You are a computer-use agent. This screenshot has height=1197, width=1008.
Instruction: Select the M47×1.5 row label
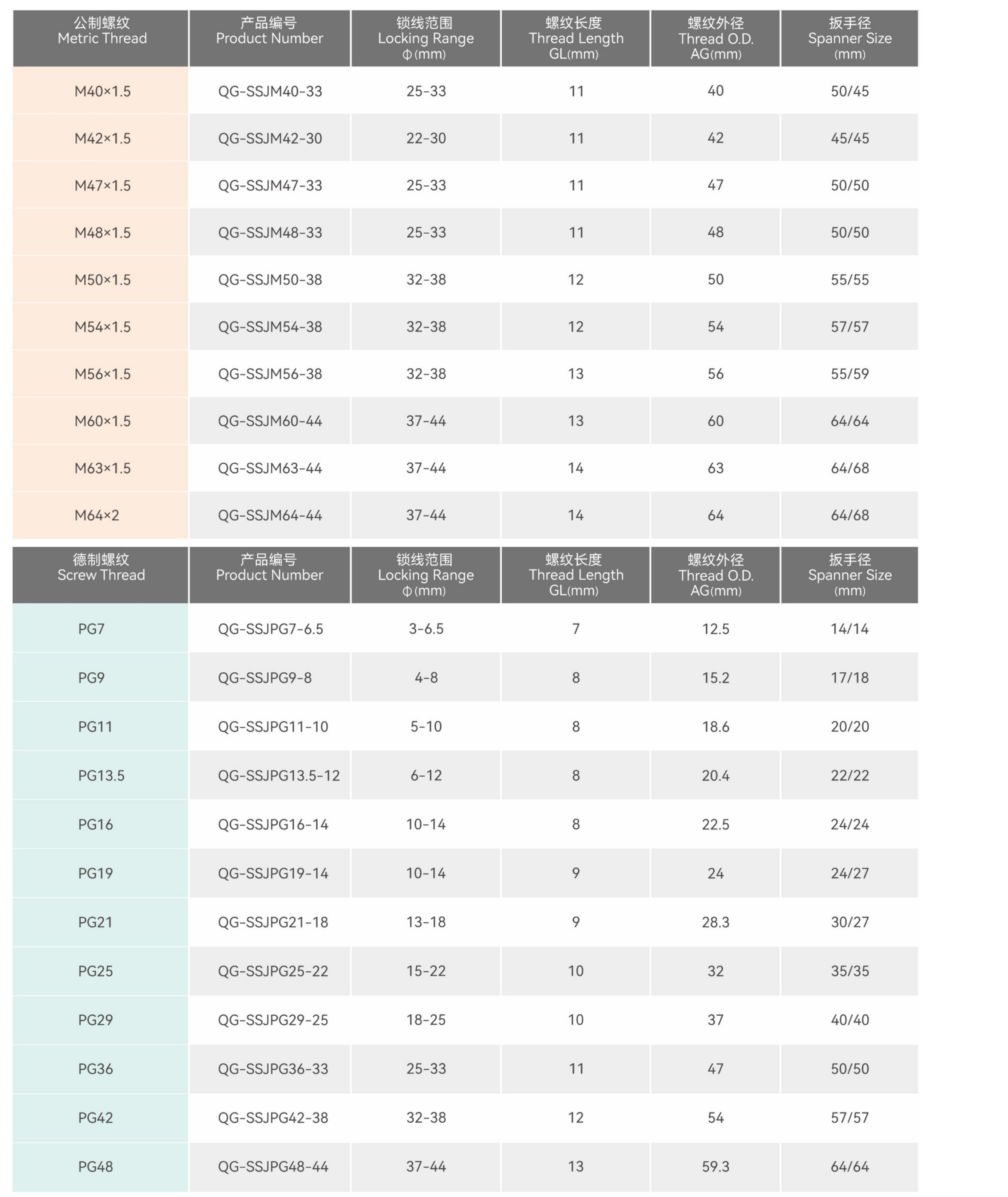(102, 186)
